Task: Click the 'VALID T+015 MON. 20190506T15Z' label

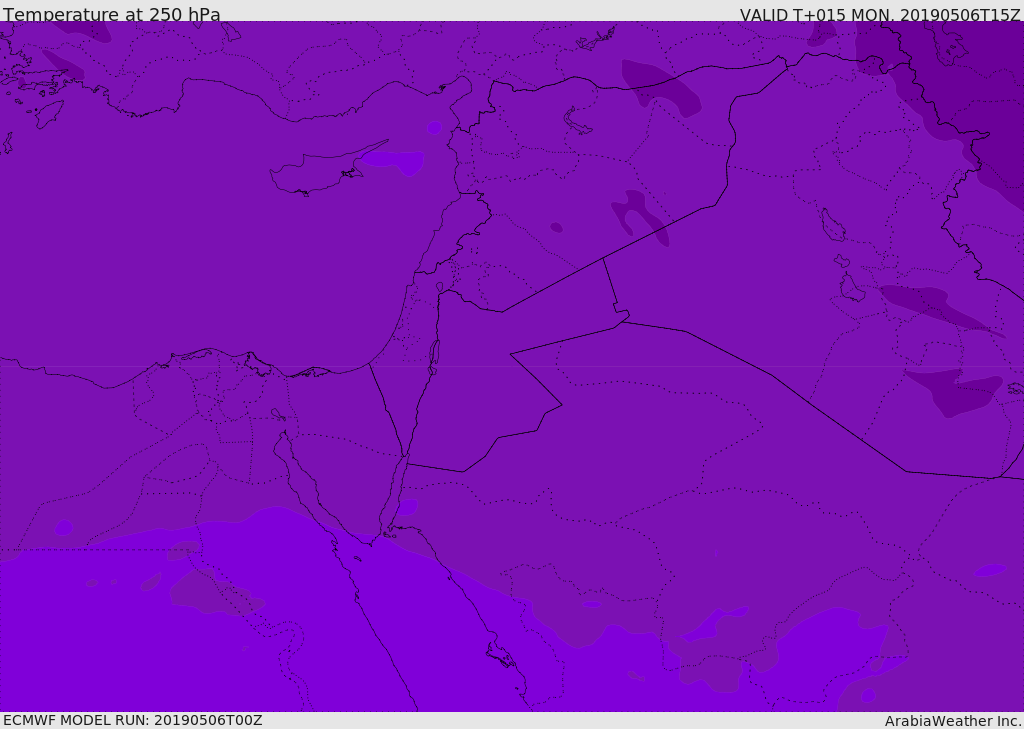Action: point(880,14)
